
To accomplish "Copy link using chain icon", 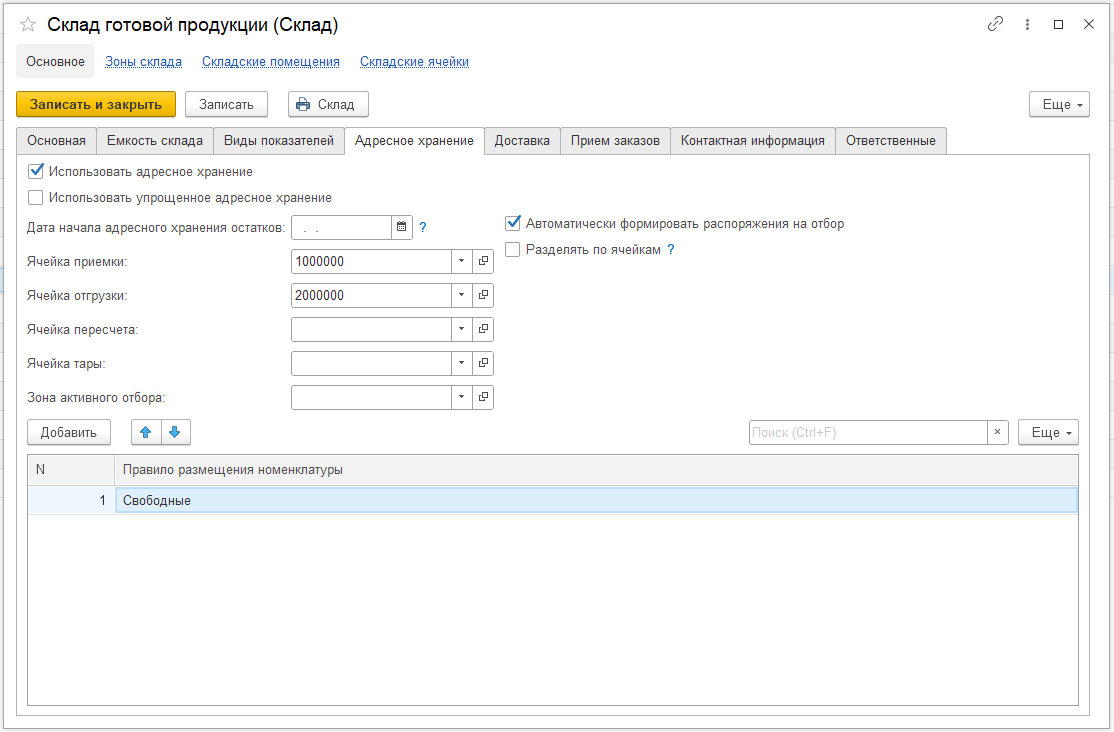I will 995,25.
